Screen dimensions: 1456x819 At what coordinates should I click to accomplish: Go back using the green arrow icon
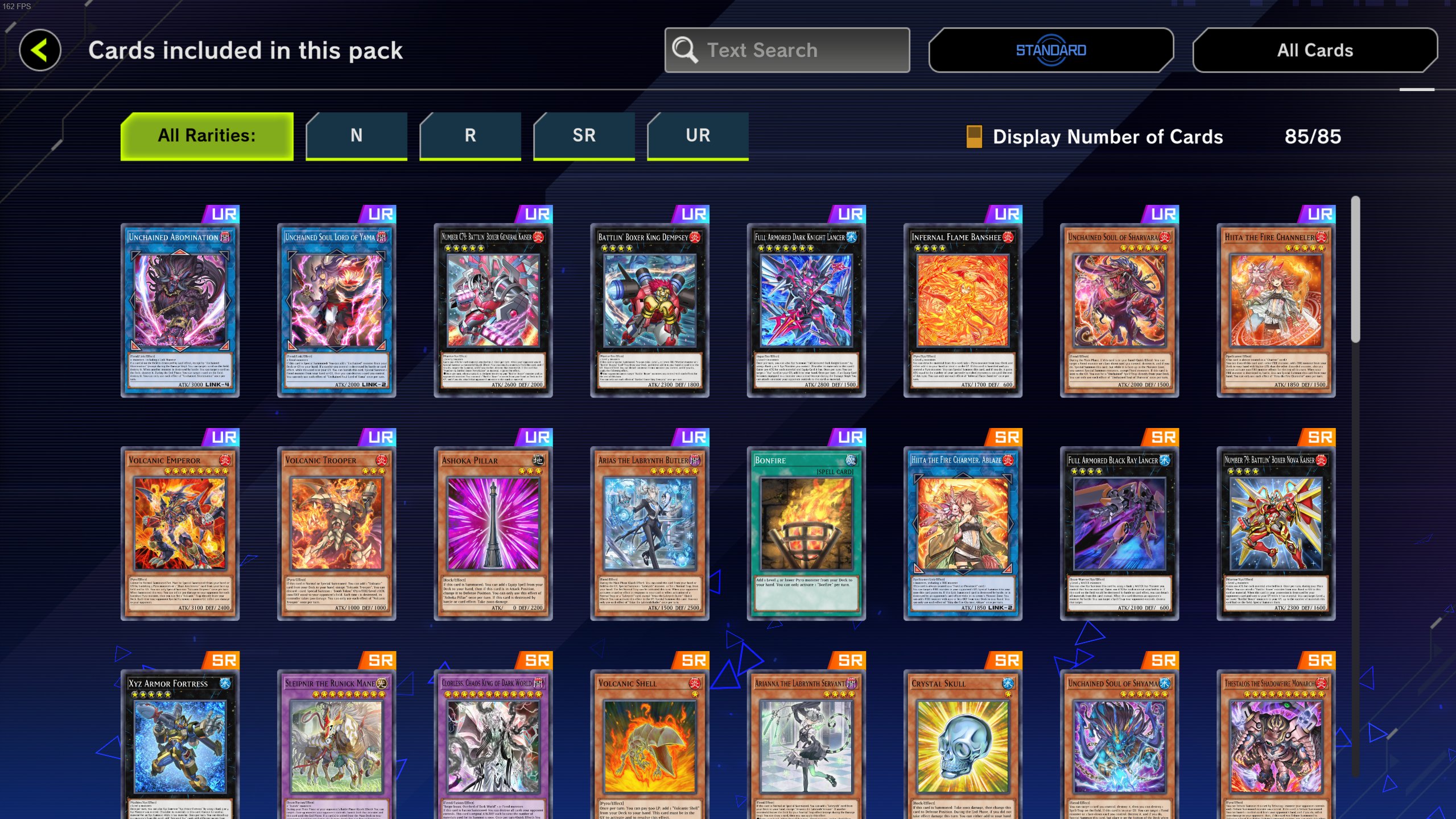(x=40, y=50)
